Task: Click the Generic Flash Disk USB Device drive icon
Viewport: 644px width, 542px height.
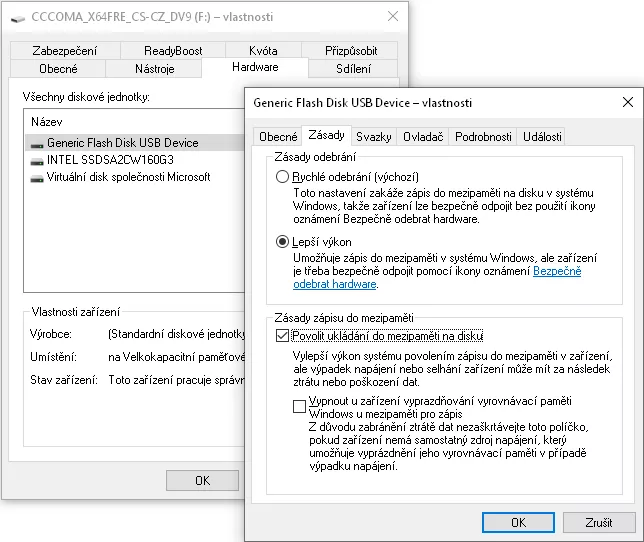Action: coord(37,143)
